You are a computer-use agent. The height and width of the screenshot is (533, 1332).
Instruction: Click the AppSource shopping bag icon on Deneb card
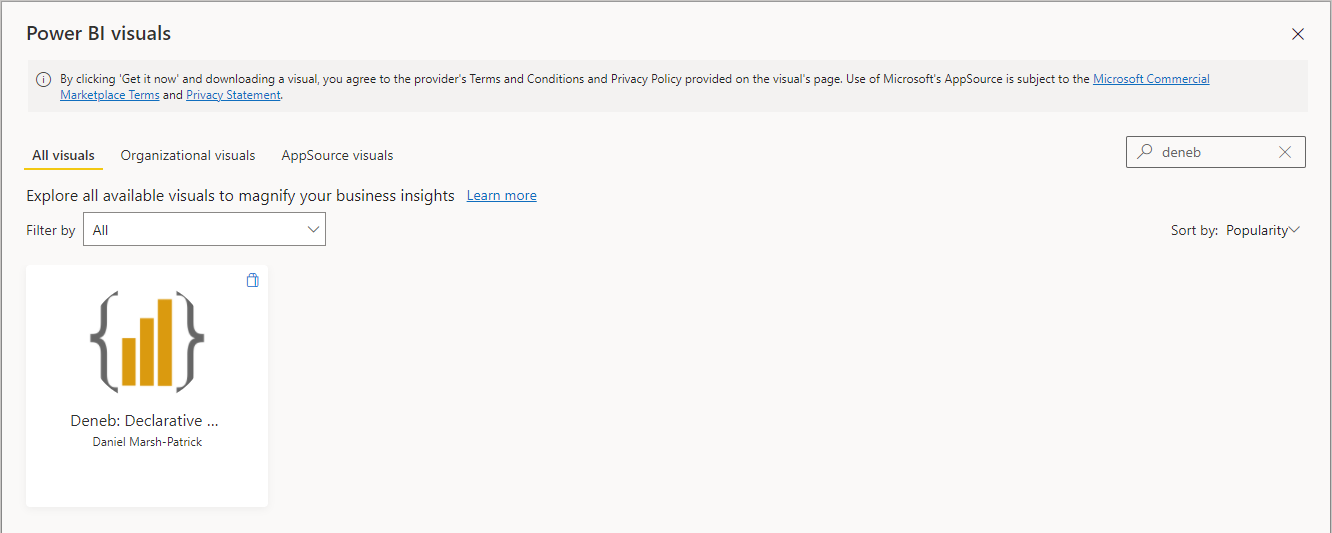pos(252,280)
